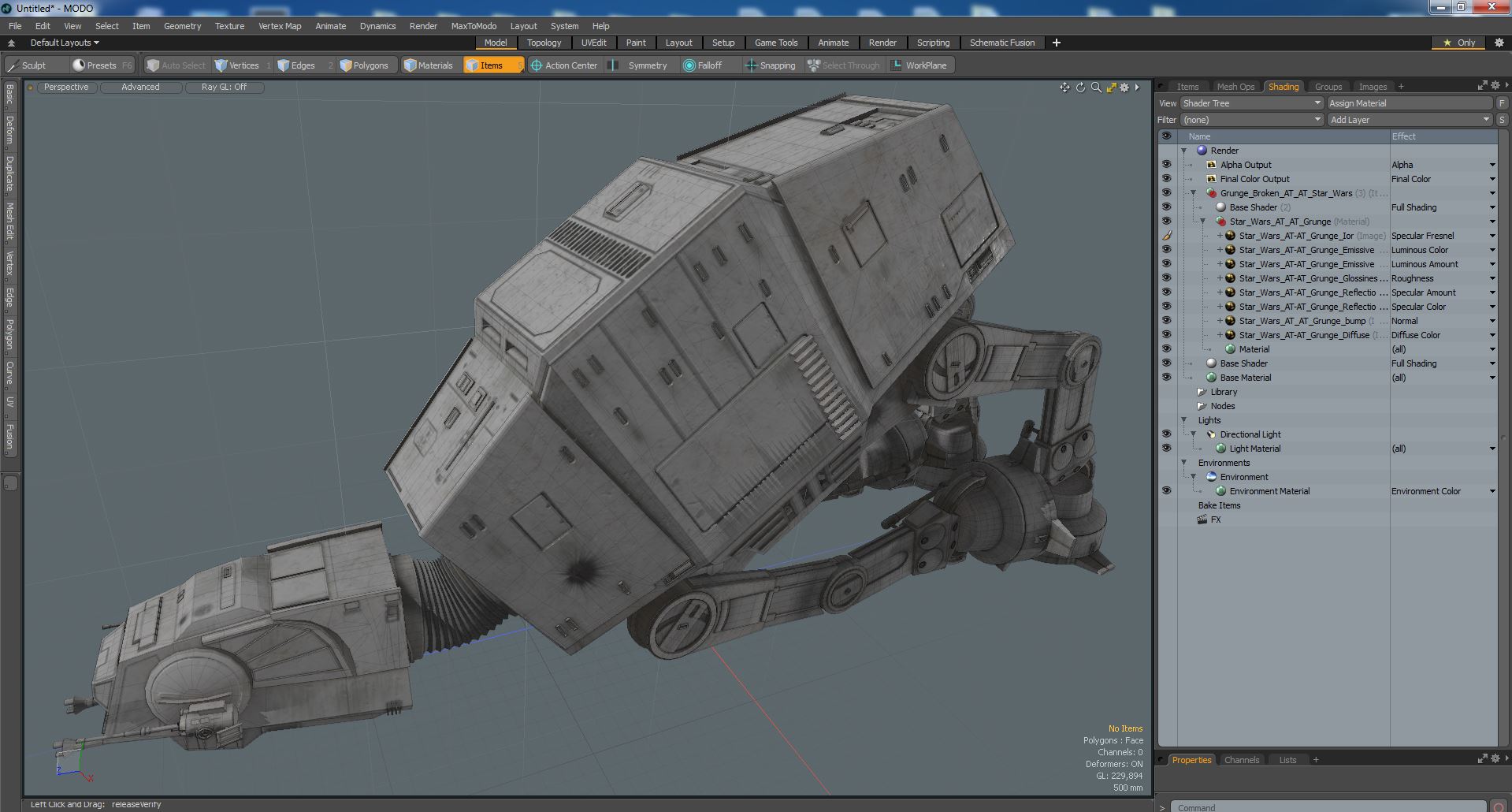Viewport: 1512px width, 812px height.
Task: Toggle visibility of Alpha Output
Action: pos(1166,165)
